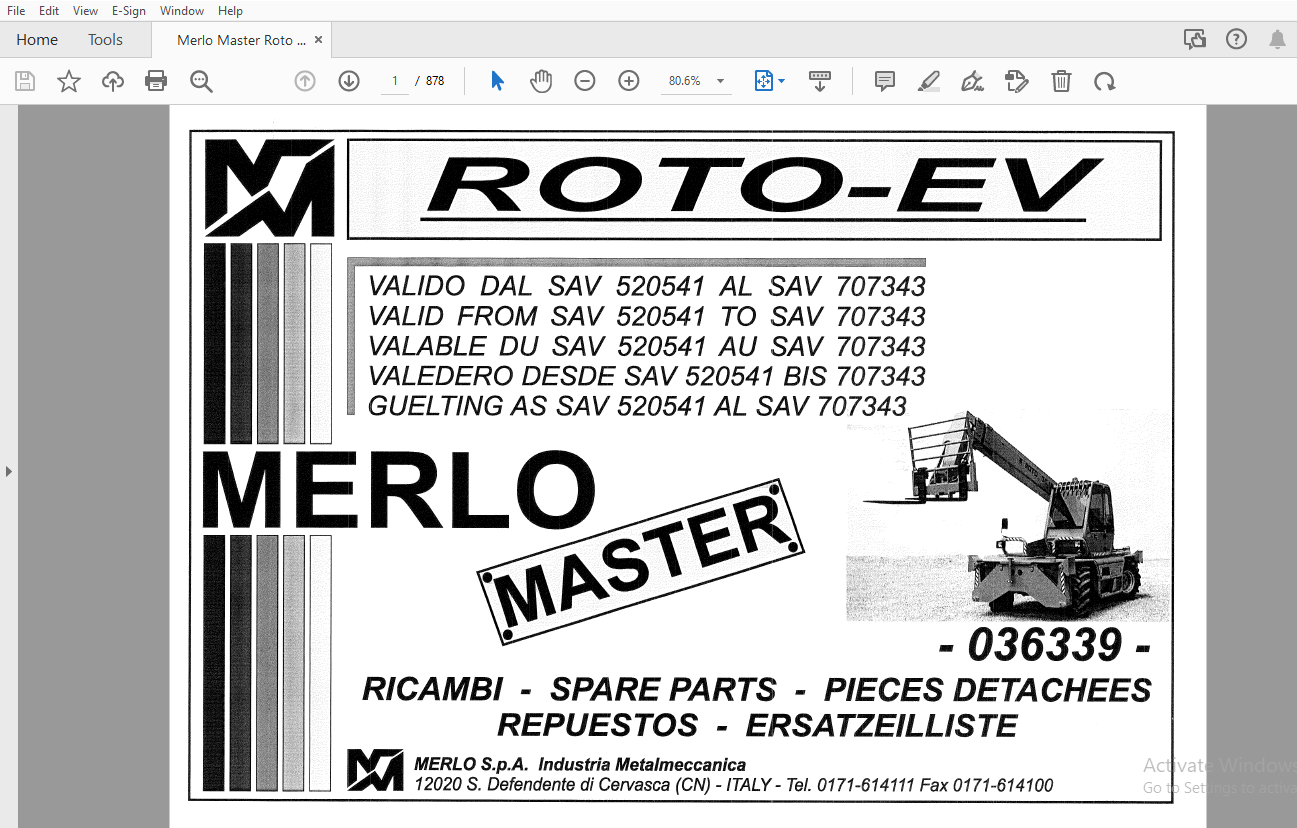Open the Find text search tool
The width and height of the screenshot is (1297, 828).
[201, 81]
